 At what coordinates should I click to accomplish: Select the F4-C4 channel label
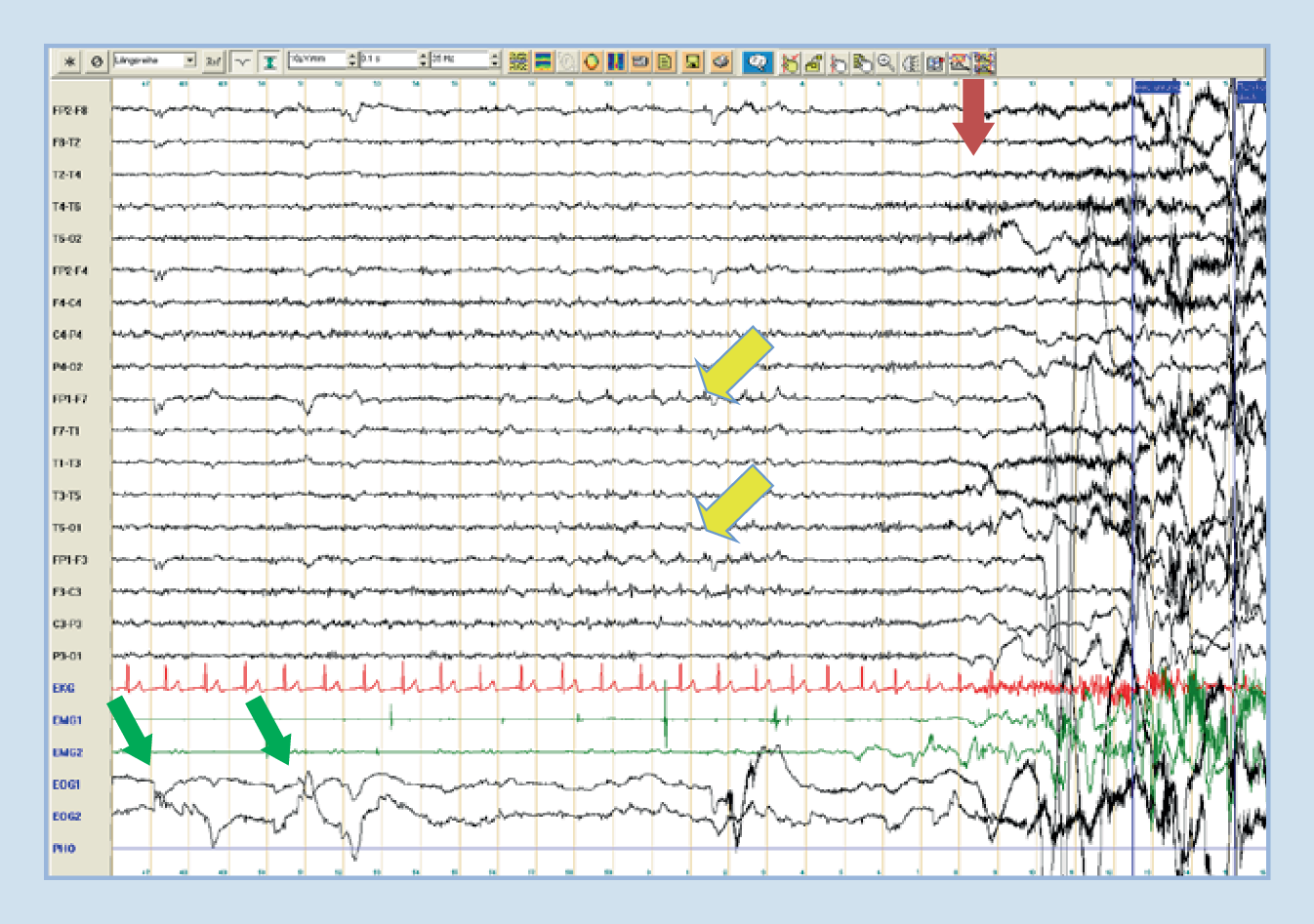(66, 303)
